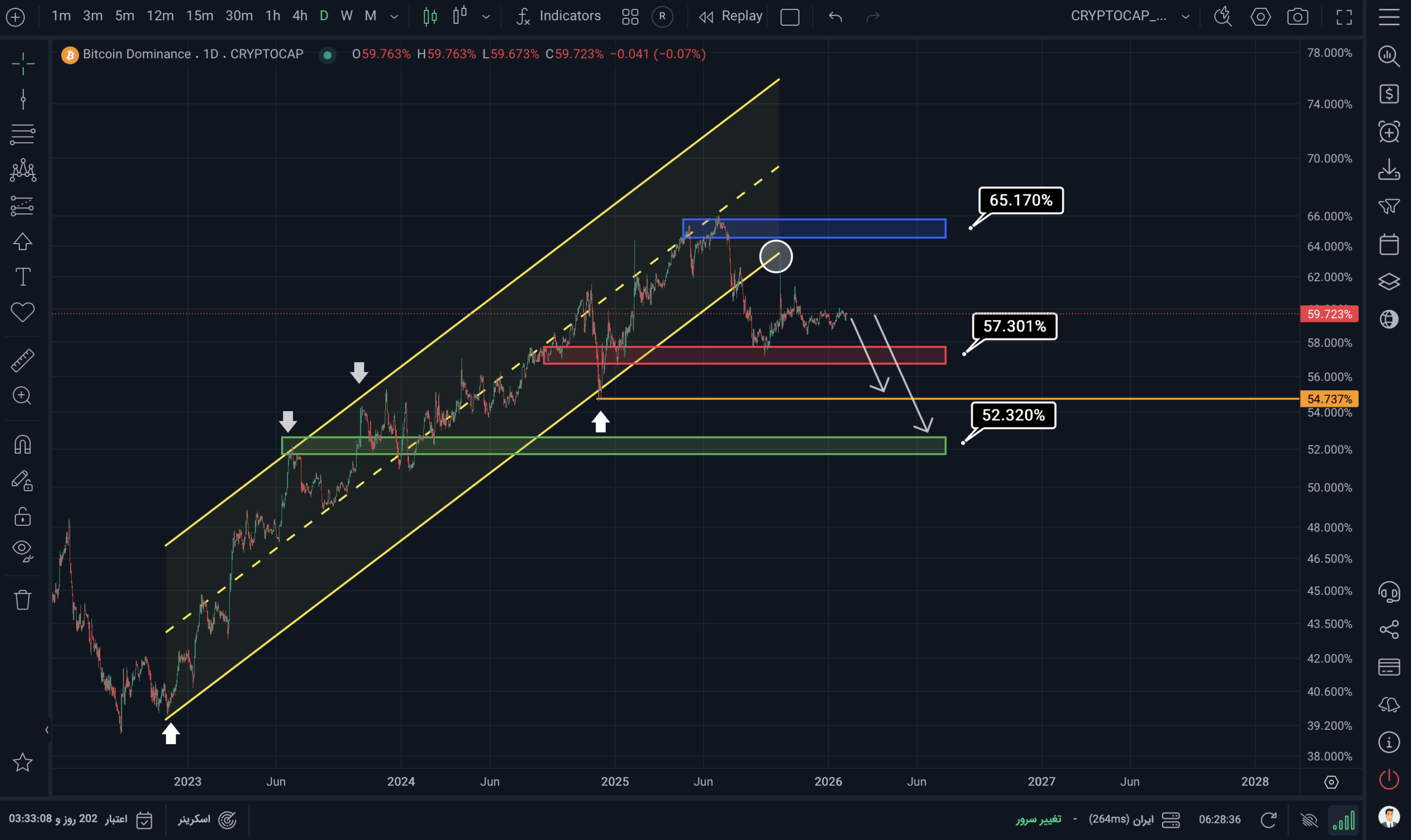Select the ruler measure tool
Image resolution: width=1411 pixels, height=840 pixels.
23,360
